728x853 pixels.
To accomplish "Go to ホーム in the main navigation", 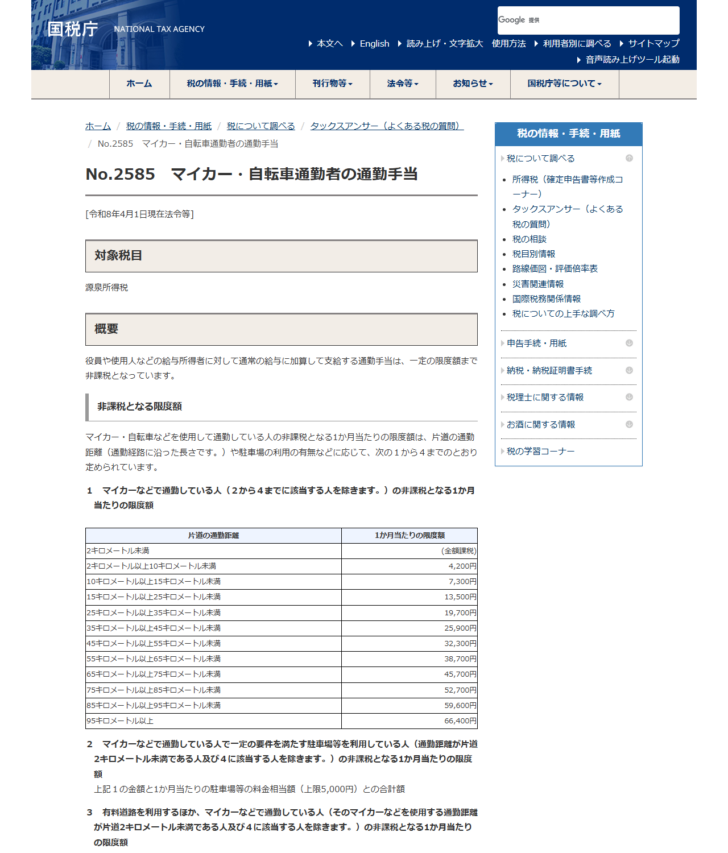I will point(139,84).
